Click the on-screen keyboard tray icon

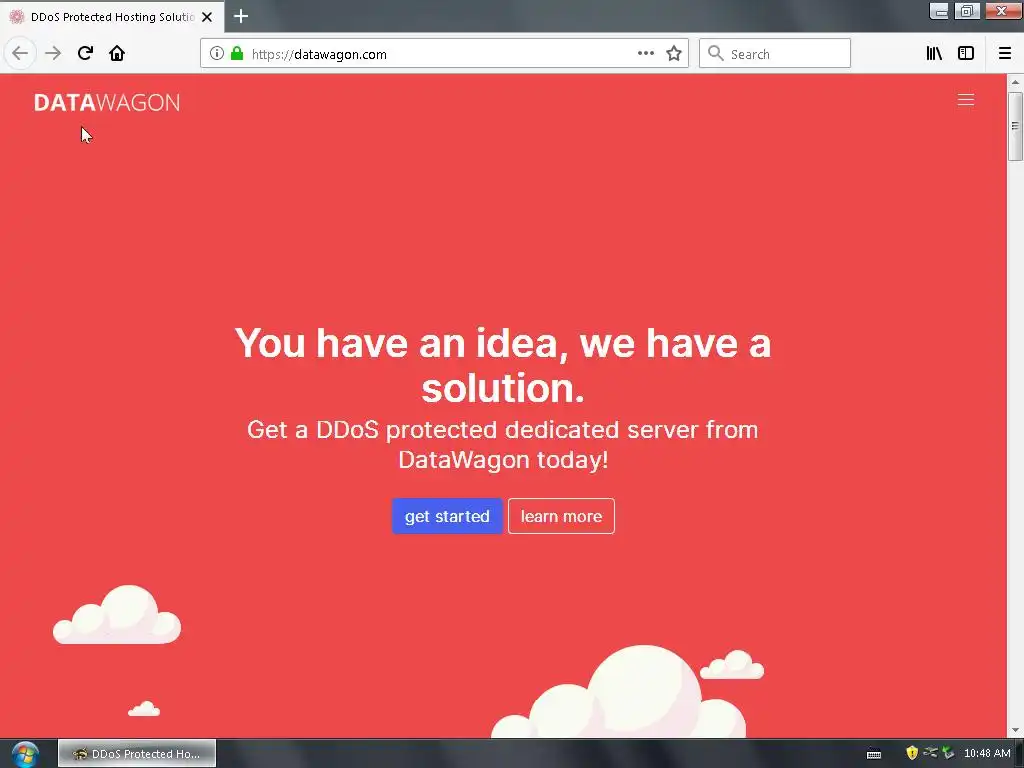coord(874,754)
